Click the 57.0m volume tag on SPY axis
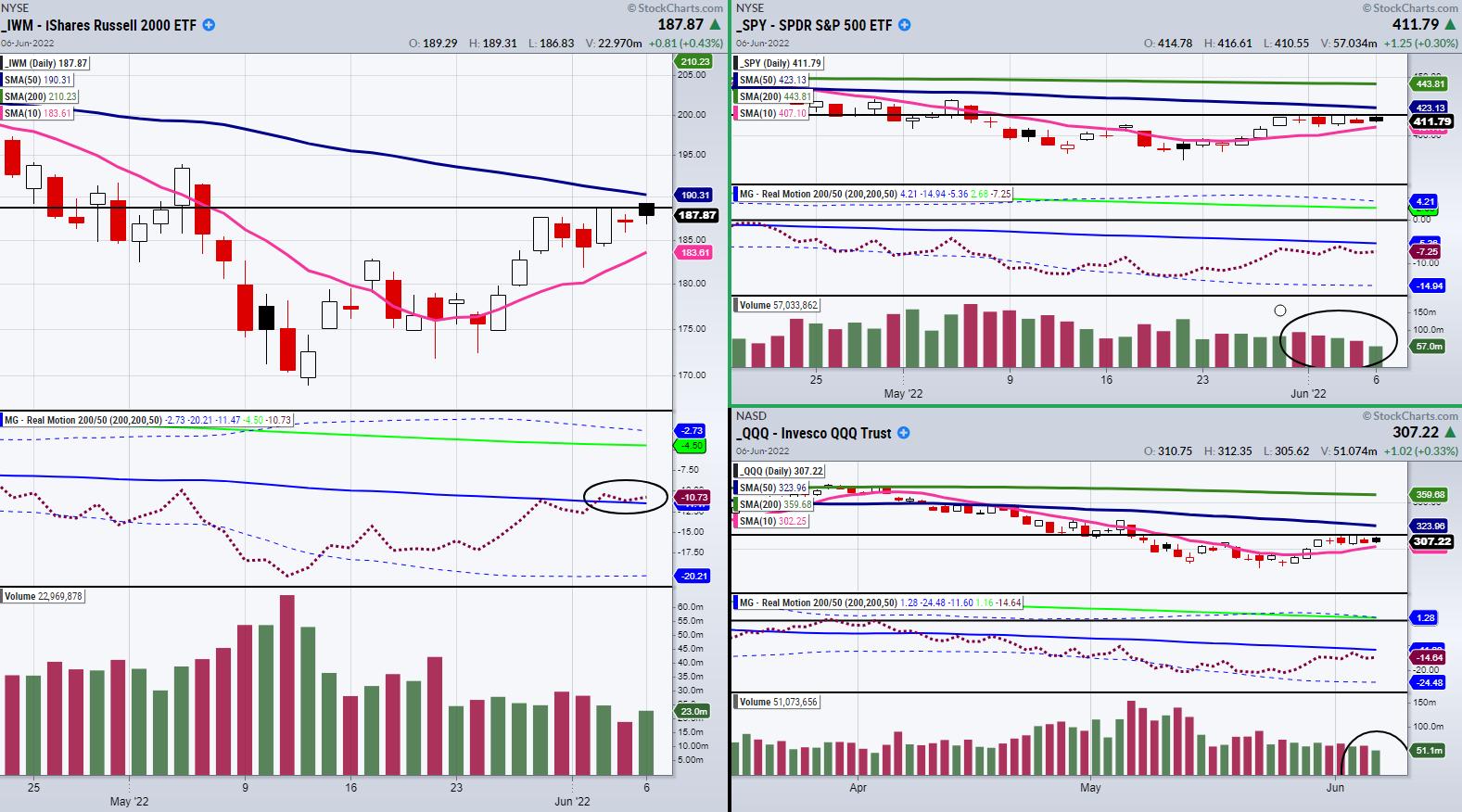The width and height of the screenshot is (1462, 812). click(1430, 346)
